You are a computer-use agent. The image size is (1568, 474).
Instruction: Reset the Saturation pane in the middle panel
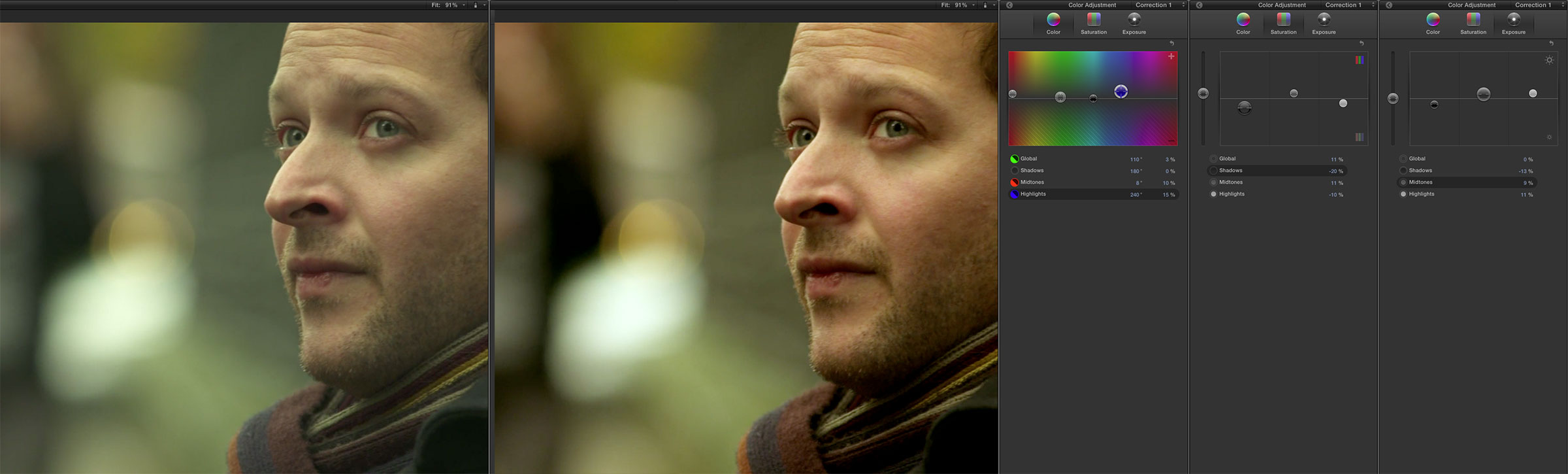(1362, 43)
